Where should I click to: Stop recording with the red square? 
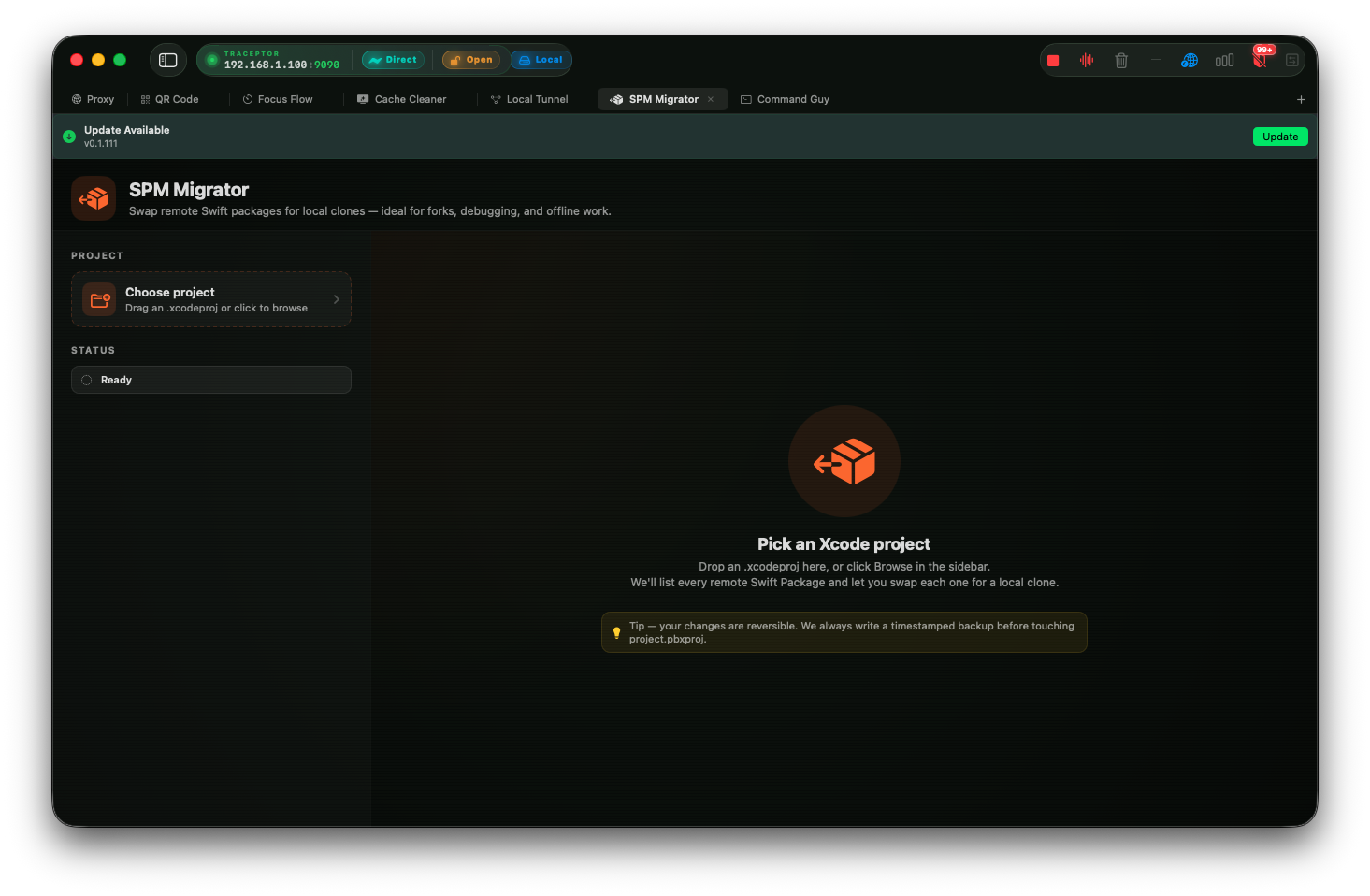1053,61
